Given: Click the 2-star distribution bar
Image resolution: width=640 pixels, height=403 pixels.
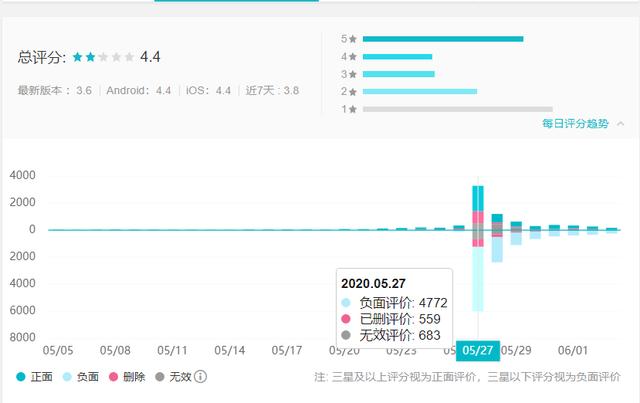Looking at the screenshot, I should [x=419, y=92].
